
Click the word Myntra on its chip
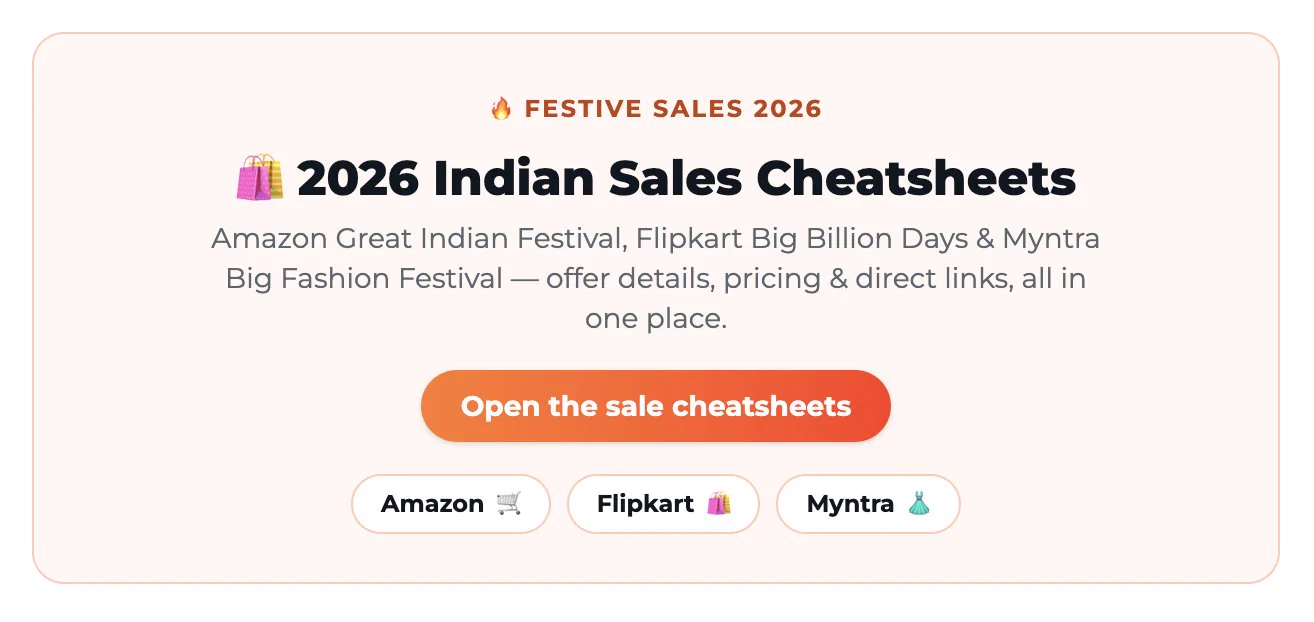click(x=850, y=503)
